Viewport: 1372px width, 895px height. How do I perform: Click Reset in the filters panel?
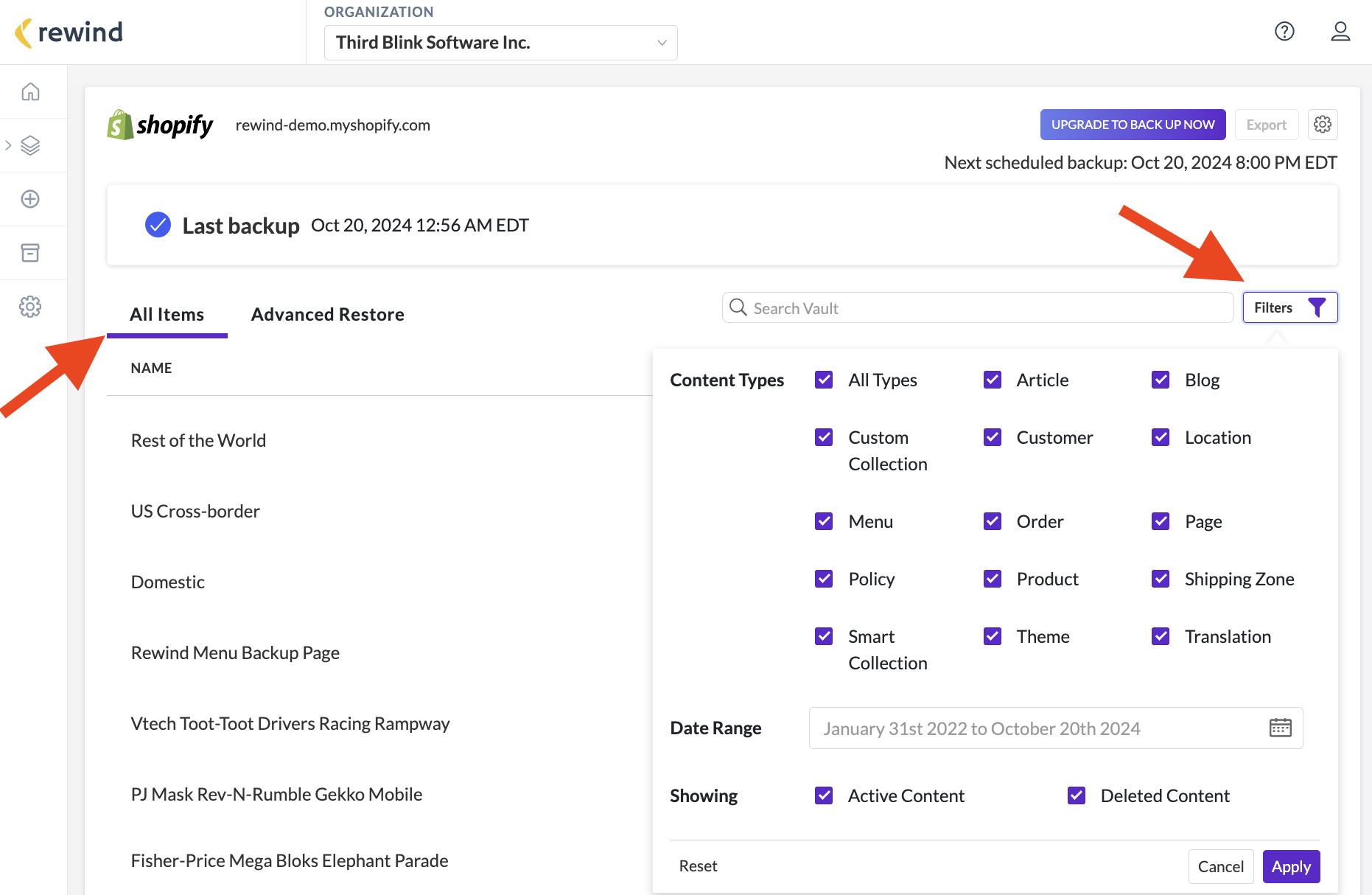[698, 866]
